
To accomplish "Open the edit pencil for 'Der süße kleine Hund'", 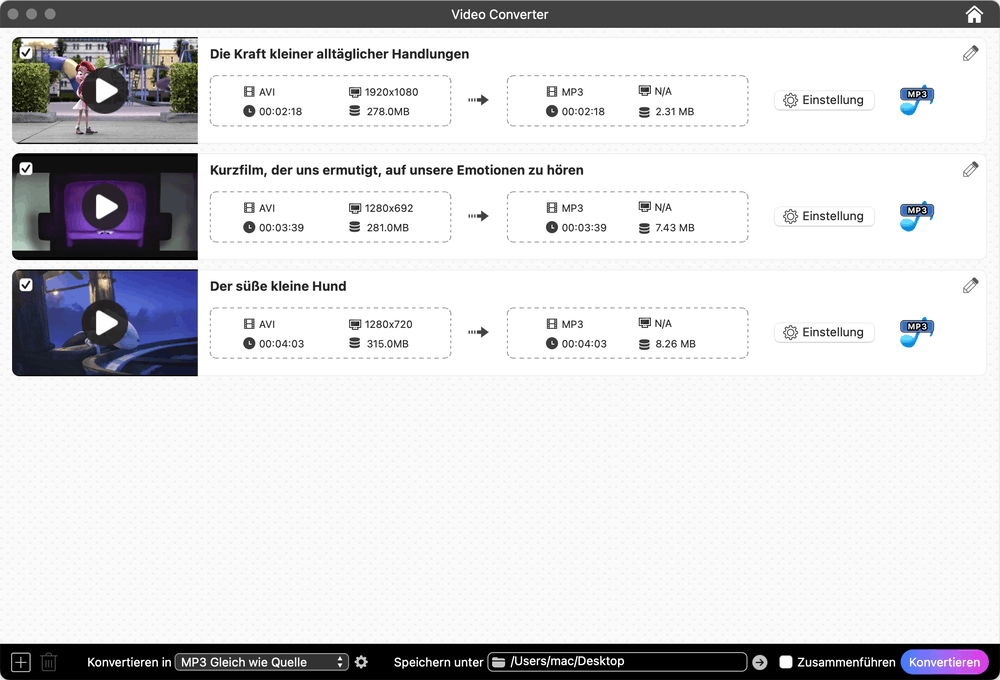I will click(970, 285).
